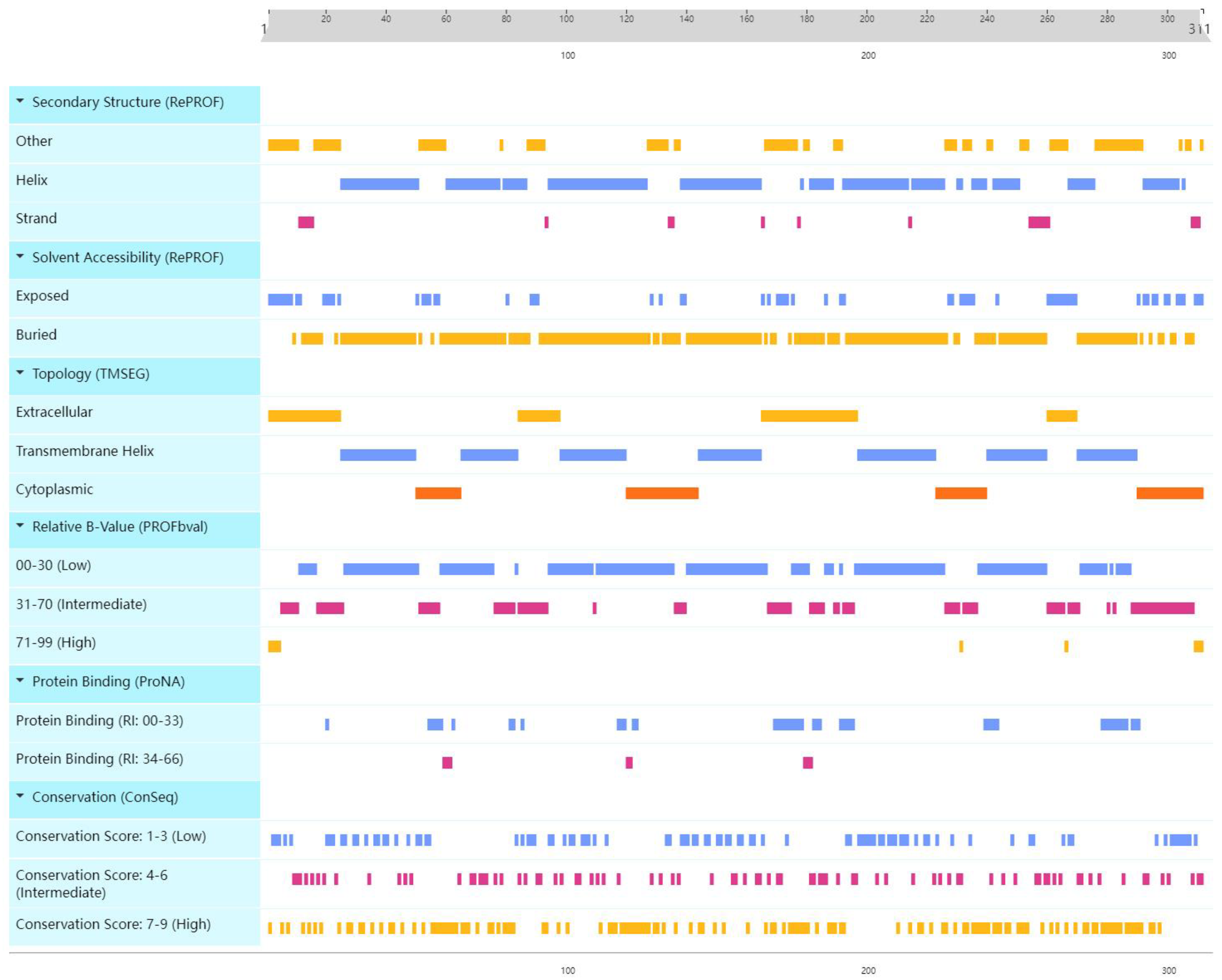Collapse the Topology (TMSEG) section
The width and height of the screenshot is (1222, 980).
tap(20, 373)
